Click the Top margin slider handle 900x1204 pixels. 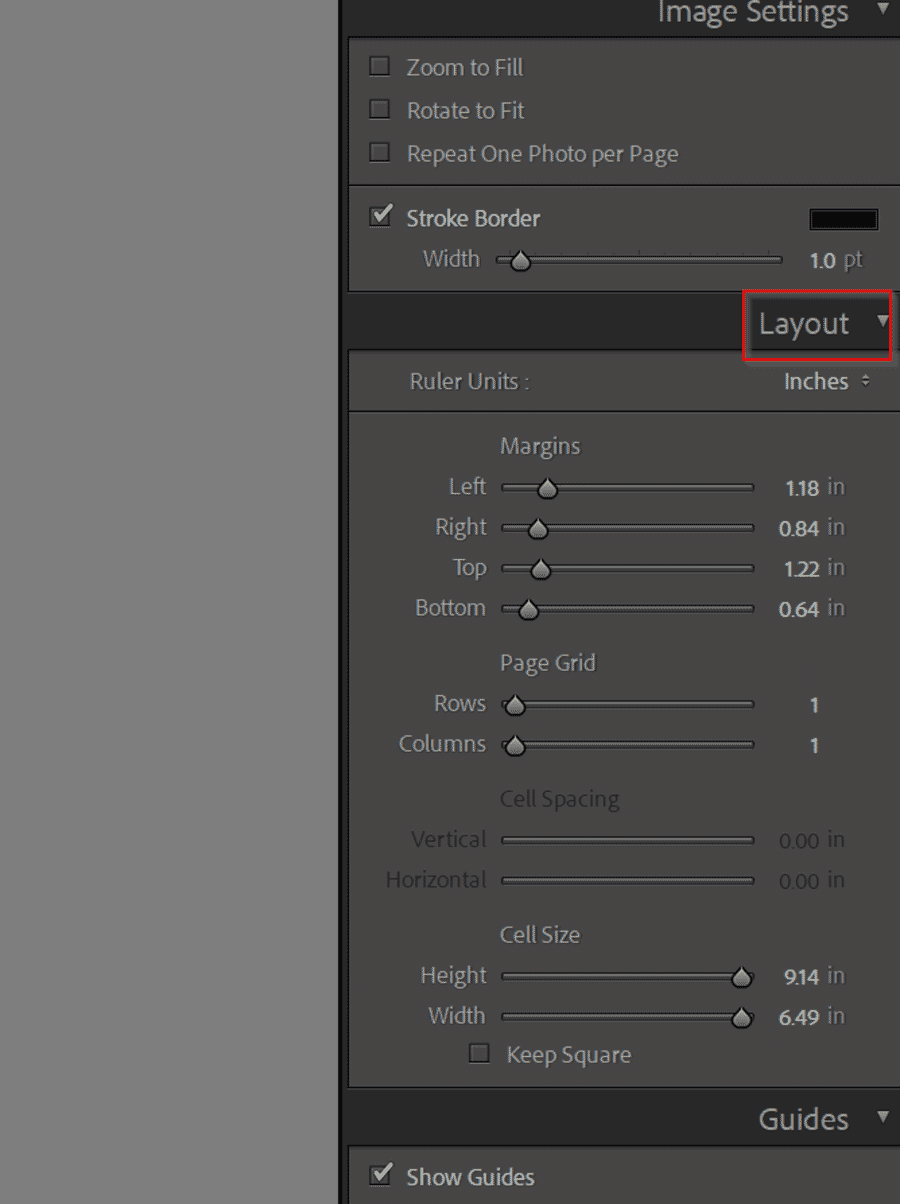[540, 569]
